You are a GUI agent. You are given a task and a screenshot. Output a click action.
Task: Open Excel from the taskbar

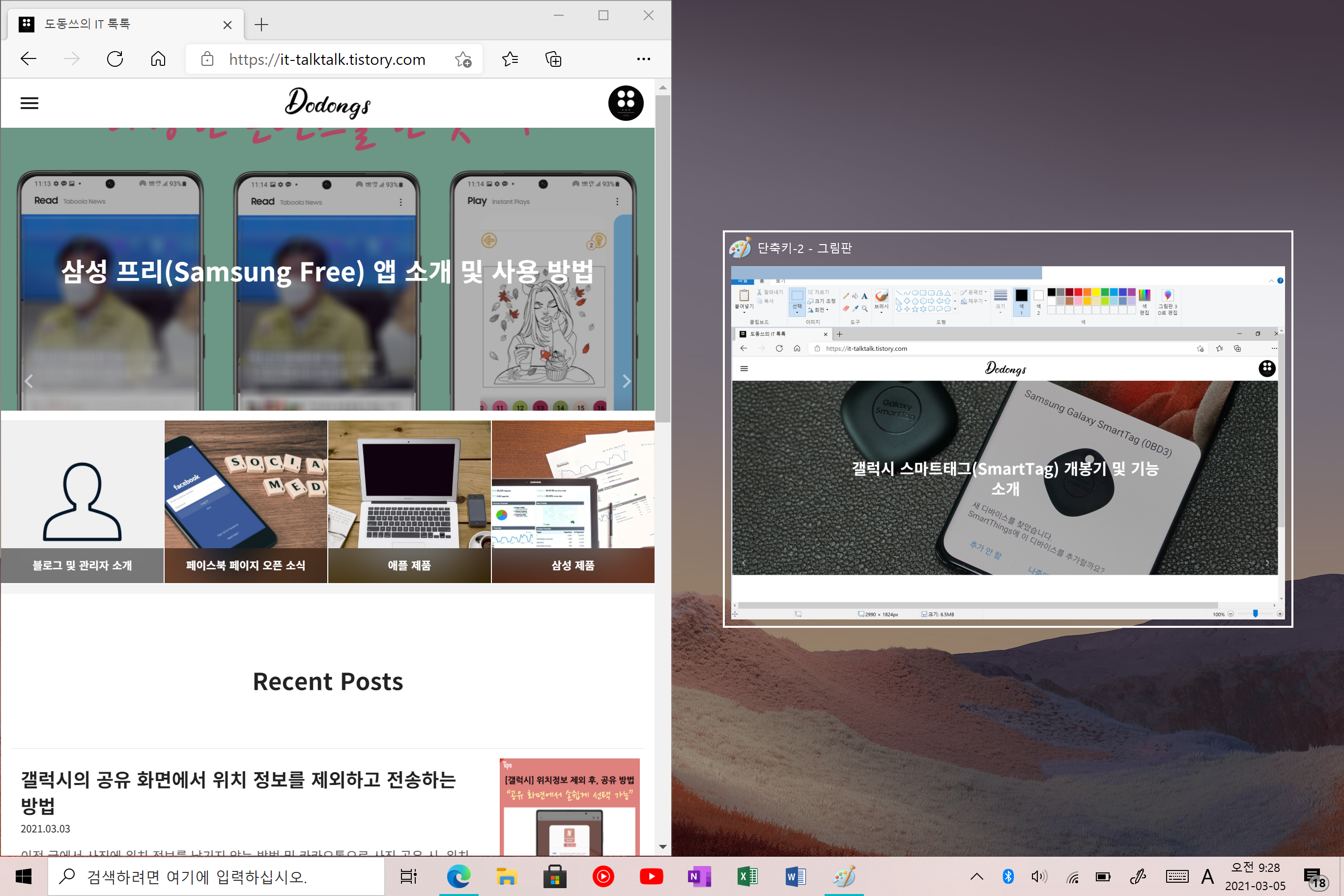[747, 876]
